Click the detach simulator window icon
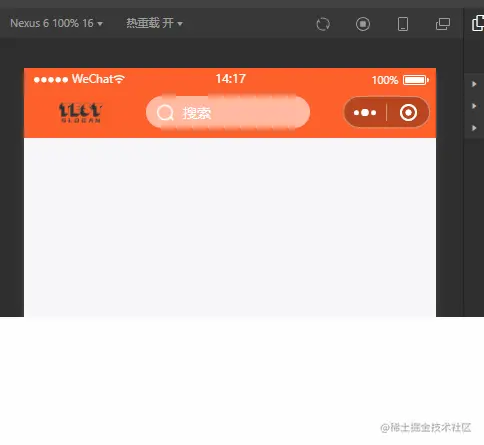The image size is (484, 445). (443, 24)
